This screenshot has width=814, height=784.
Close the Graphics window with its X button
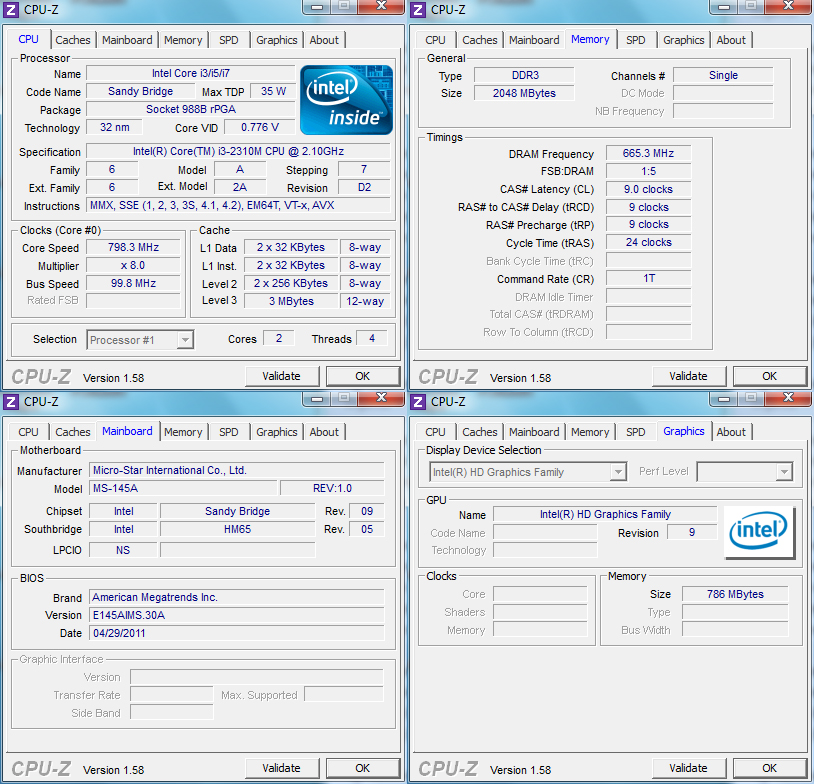coord(788,398)
